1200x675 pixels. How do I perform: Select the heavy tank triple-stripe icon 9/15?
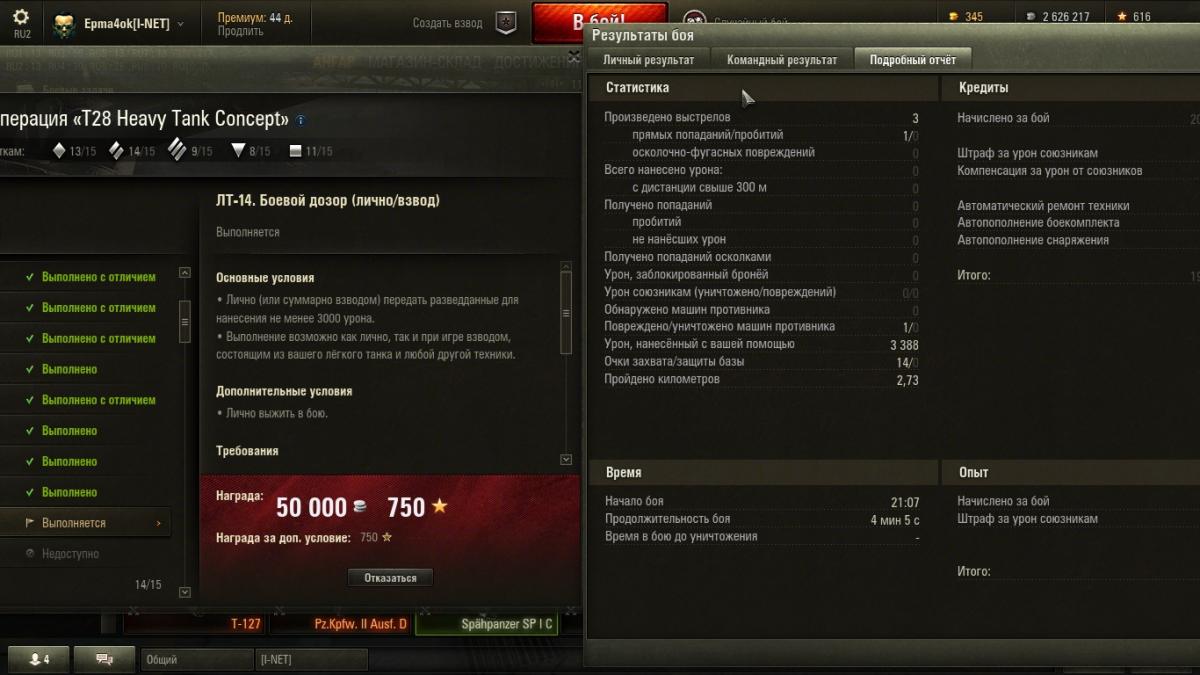177,150
